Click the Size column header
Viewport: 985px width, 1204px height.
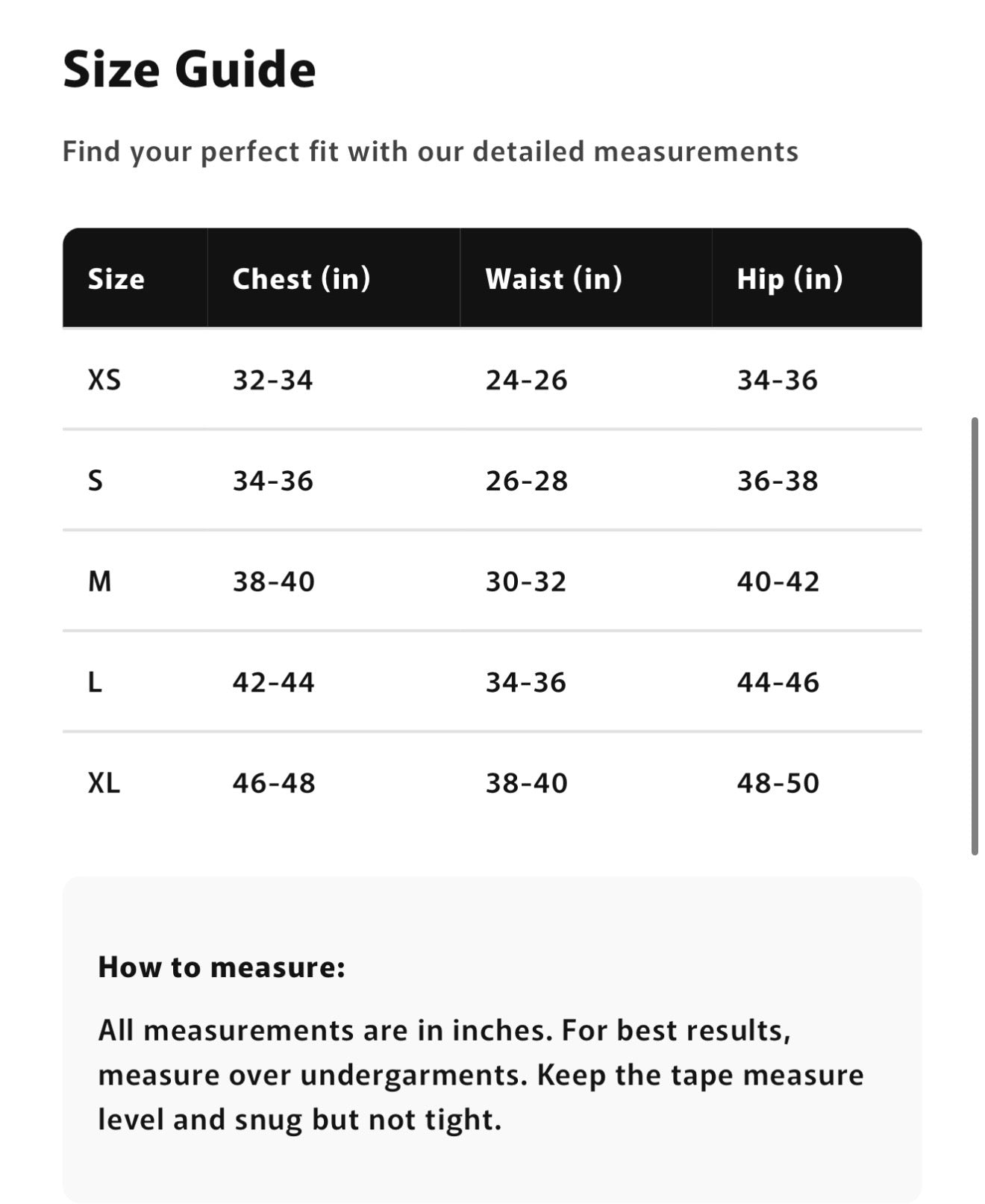pos(116,279)
